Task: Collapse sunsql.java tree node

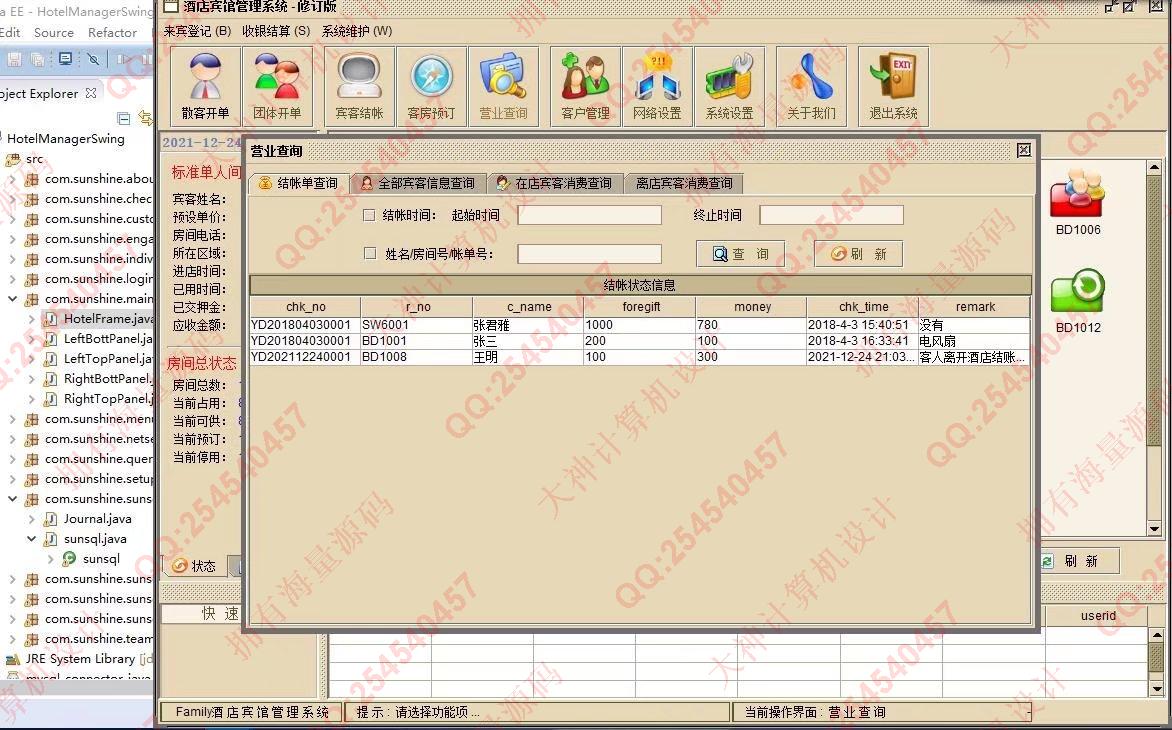Action: click(31, 539)
